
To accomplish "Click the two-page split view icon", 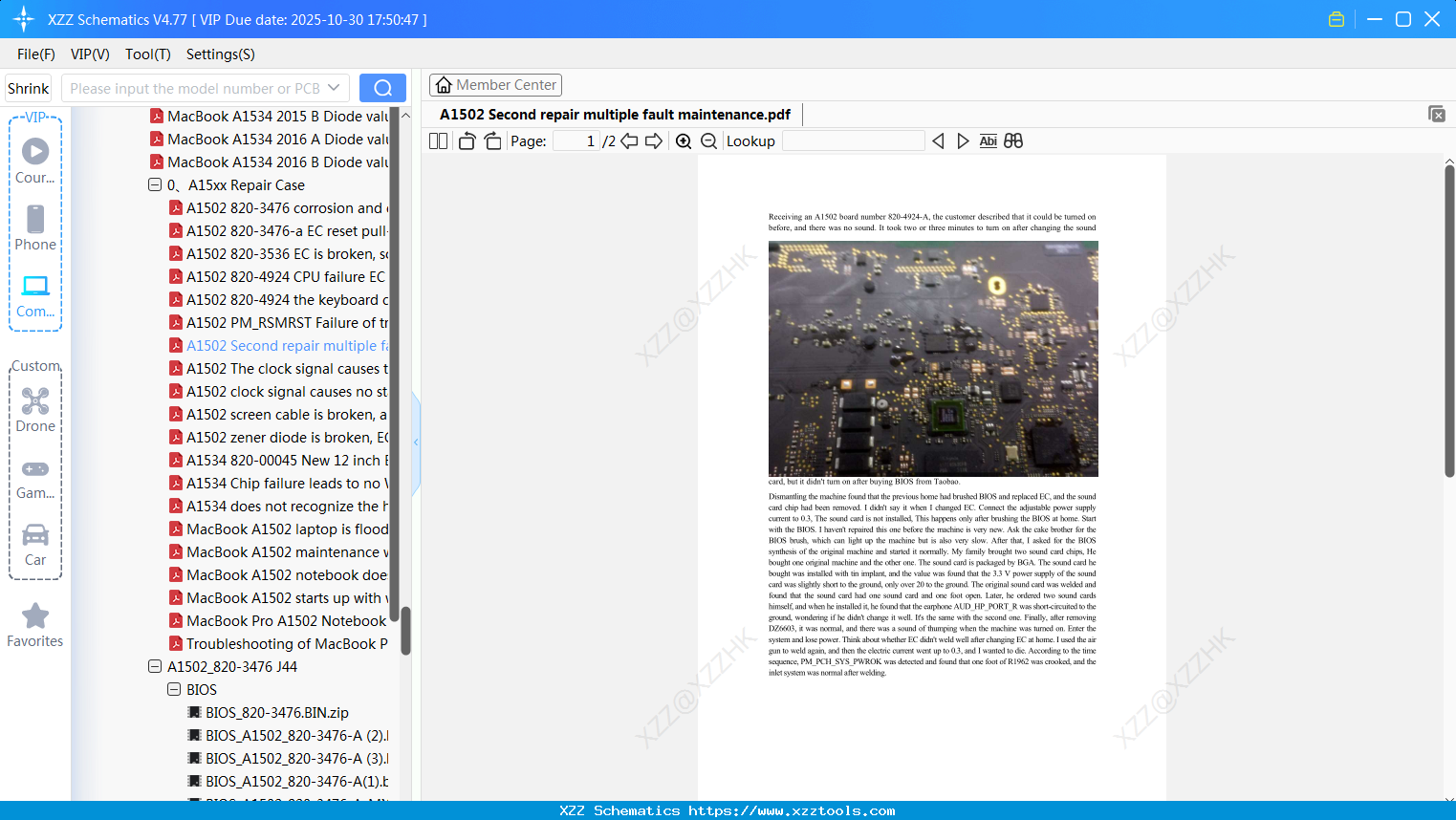I will coord(438,141).
